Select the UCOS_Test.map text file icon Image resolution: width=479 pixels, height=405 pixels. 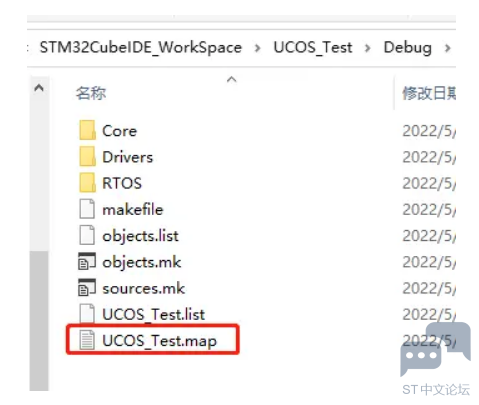87,340
